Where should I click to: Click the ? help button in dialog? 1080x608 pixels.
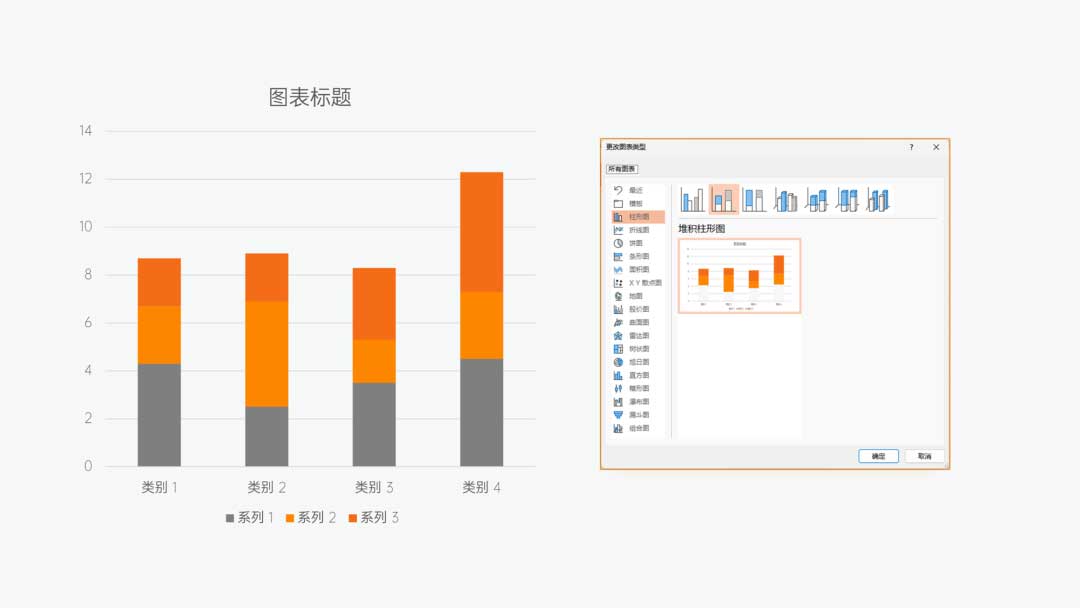point(911,147)
